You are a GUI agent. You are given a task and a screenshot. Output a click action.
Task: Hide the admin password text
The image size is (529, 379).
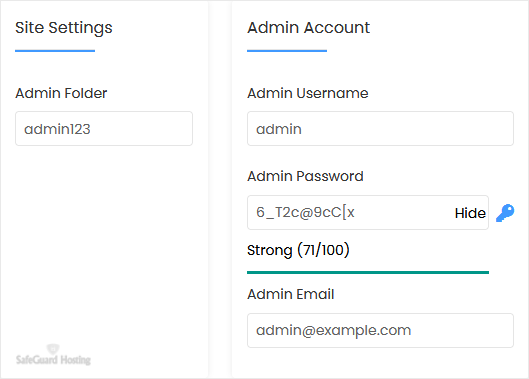pyautogui.click(x=470, y=213)
